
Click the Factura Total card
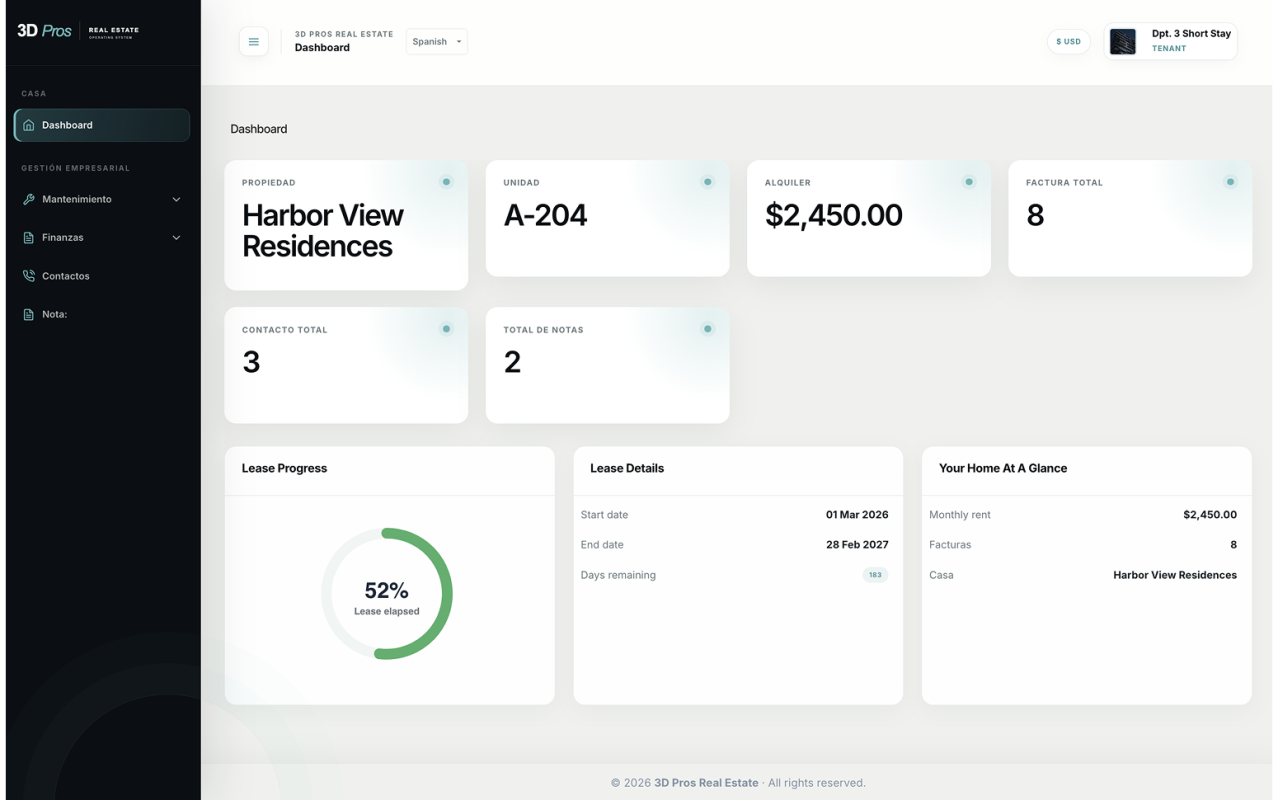point(1130,218)
